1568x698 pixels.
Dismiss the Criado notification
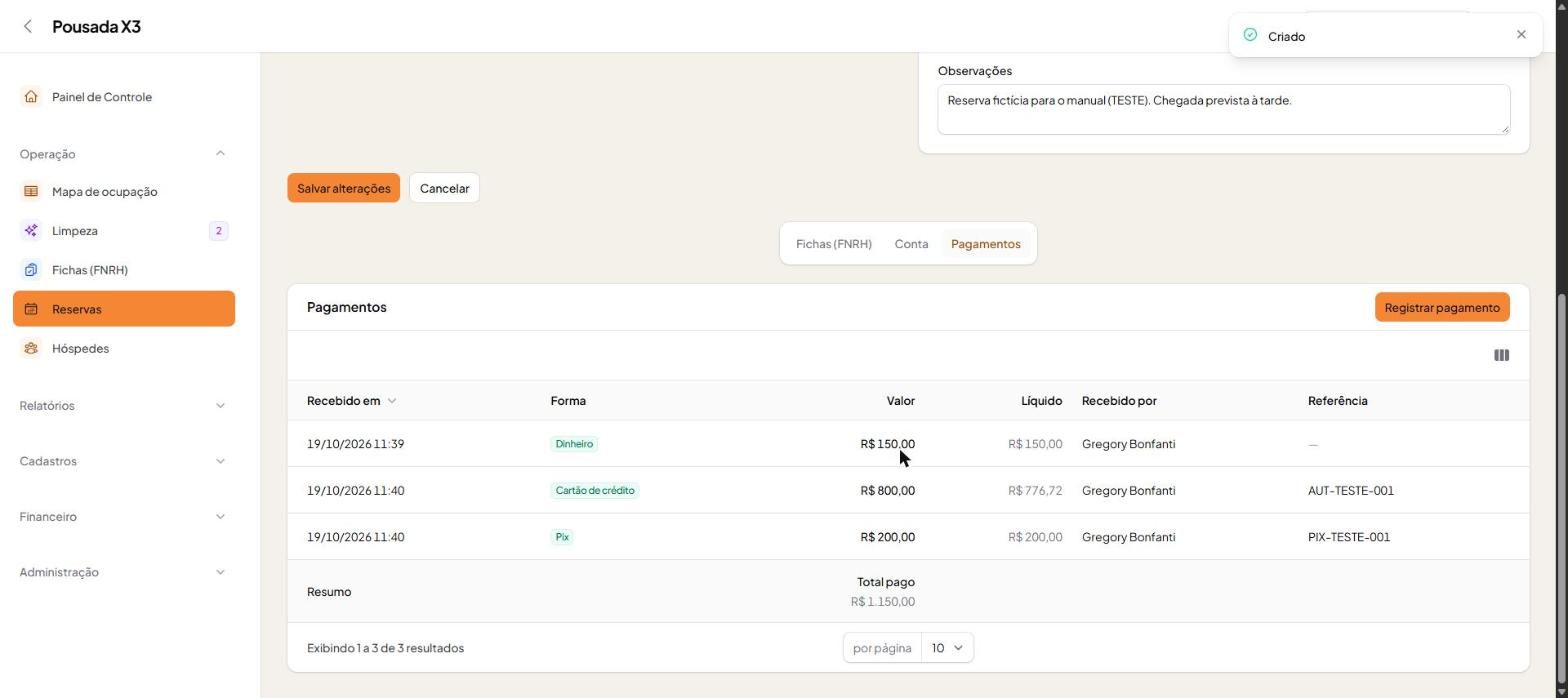pos(1521,35)
